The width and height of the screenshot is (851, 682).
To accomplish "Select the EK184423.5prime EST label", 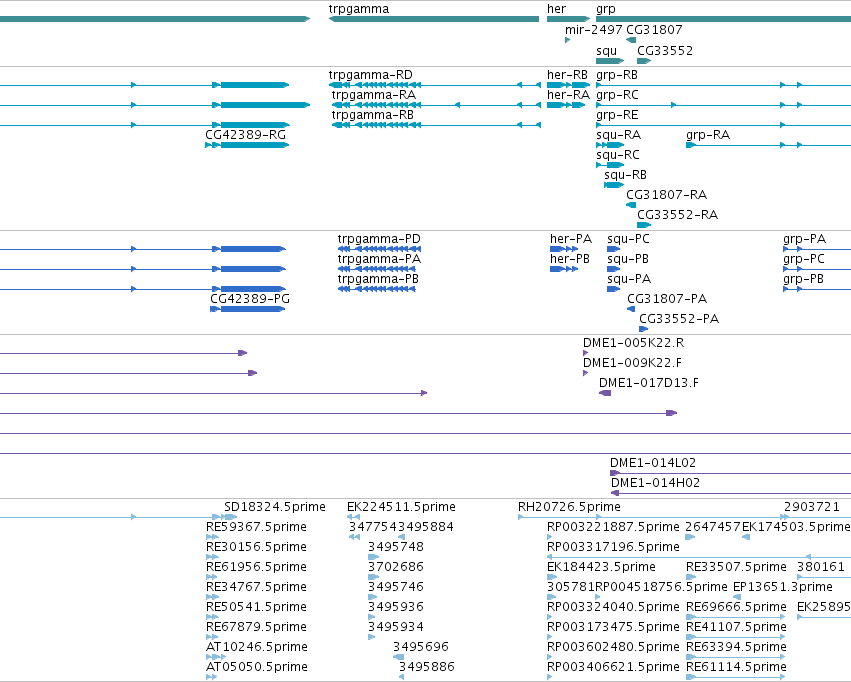I will [x=601, y=568].
